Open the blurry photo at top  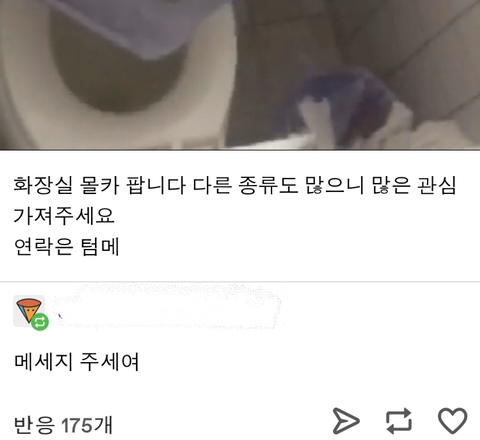[x=240, y=75]
